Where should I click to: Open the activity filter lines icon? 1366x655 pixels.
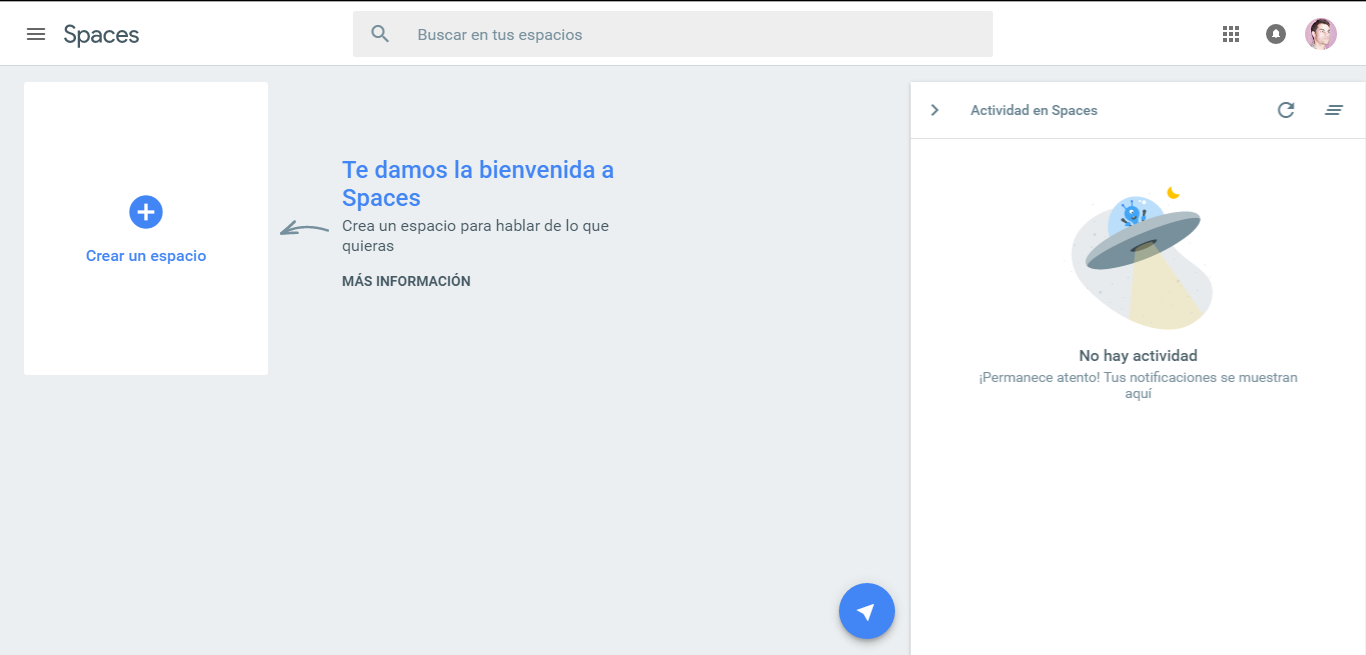[1334, 110]
